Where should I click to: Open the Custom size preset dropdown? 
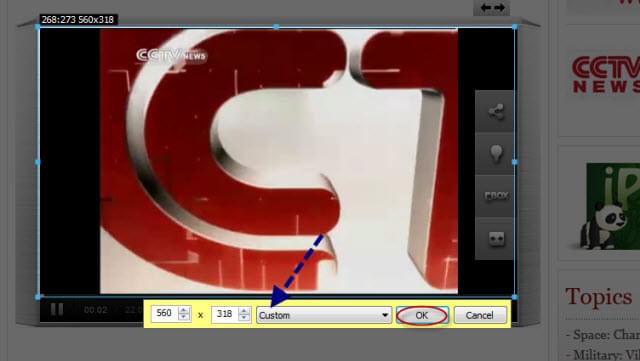(x=324, y=315)
